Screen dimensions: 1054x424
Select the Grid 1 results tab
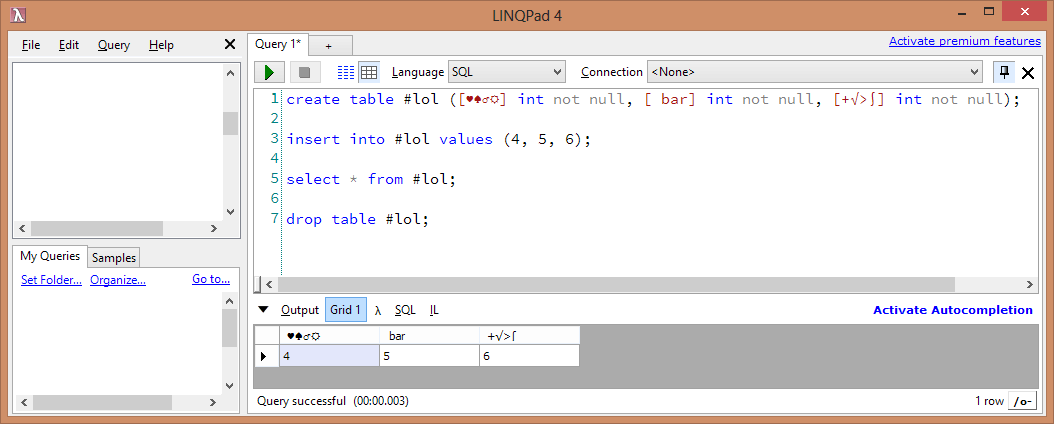tap(346, 310)
